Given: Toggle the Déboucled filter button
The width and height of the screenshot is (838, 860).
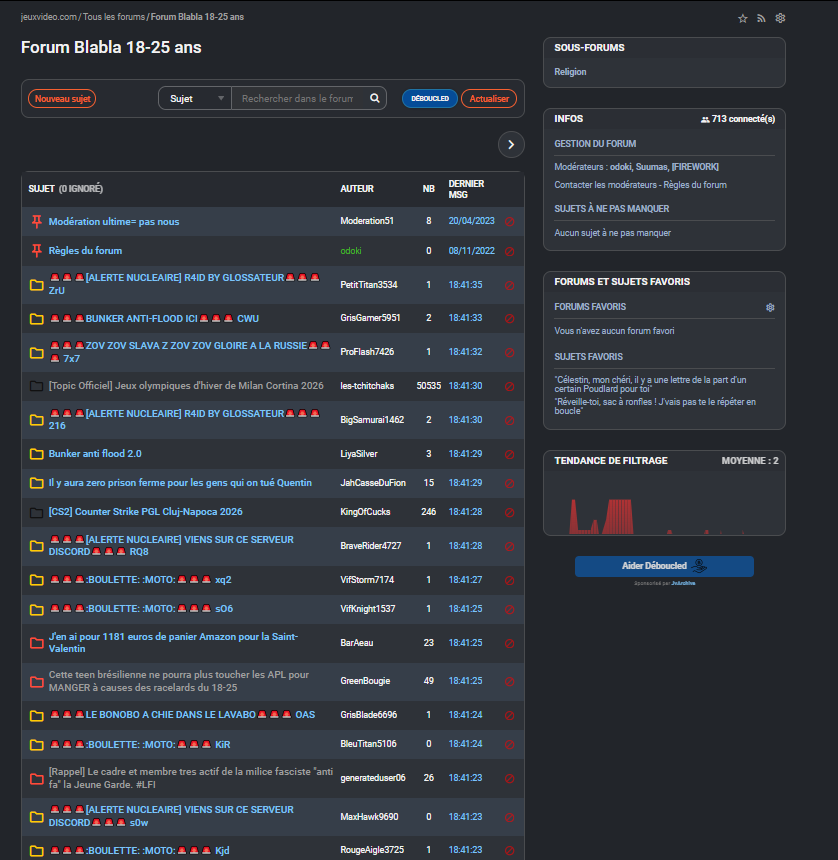Looking at the screenshot, I should coord(430,99).
